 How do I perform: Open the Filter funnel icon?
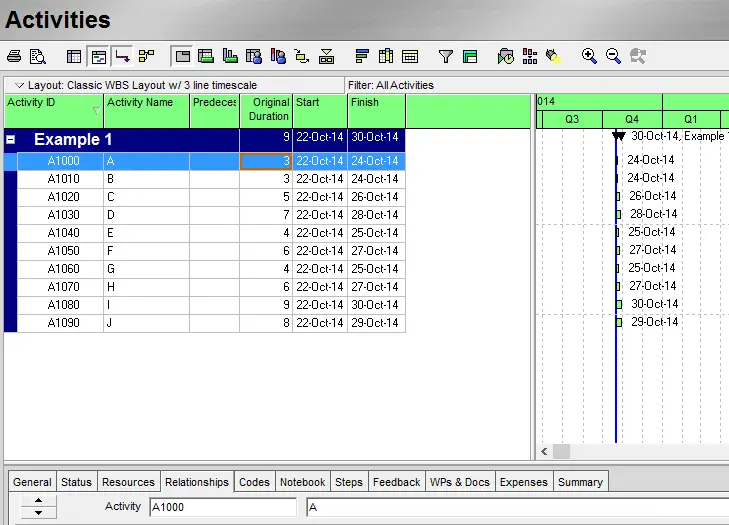(x=445, y=57)
